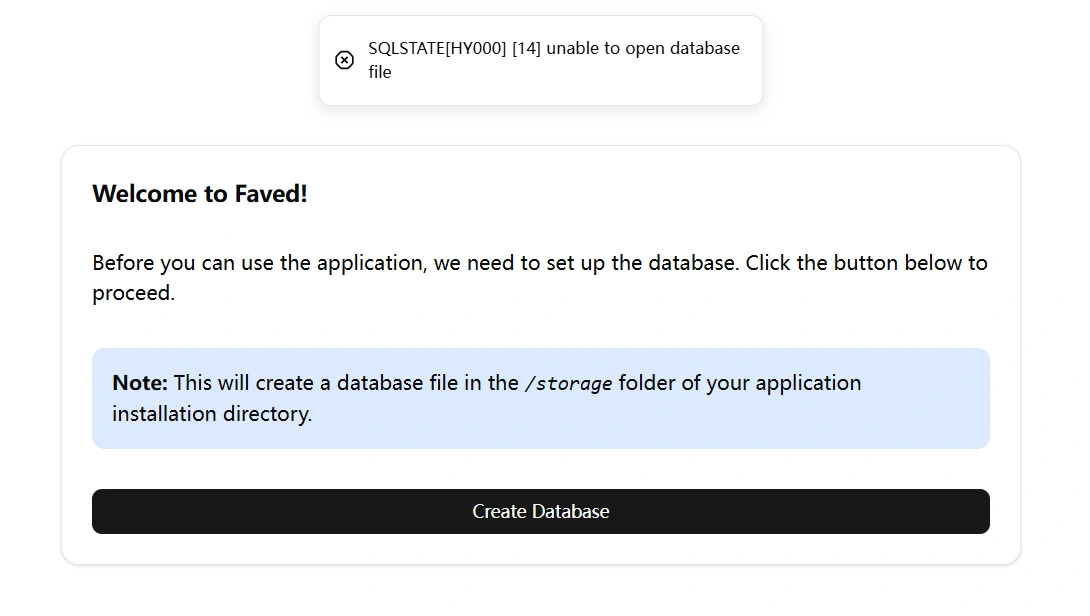Click the word 'file' in error toast
This screenshot has height=616, width=1090.
380,72
